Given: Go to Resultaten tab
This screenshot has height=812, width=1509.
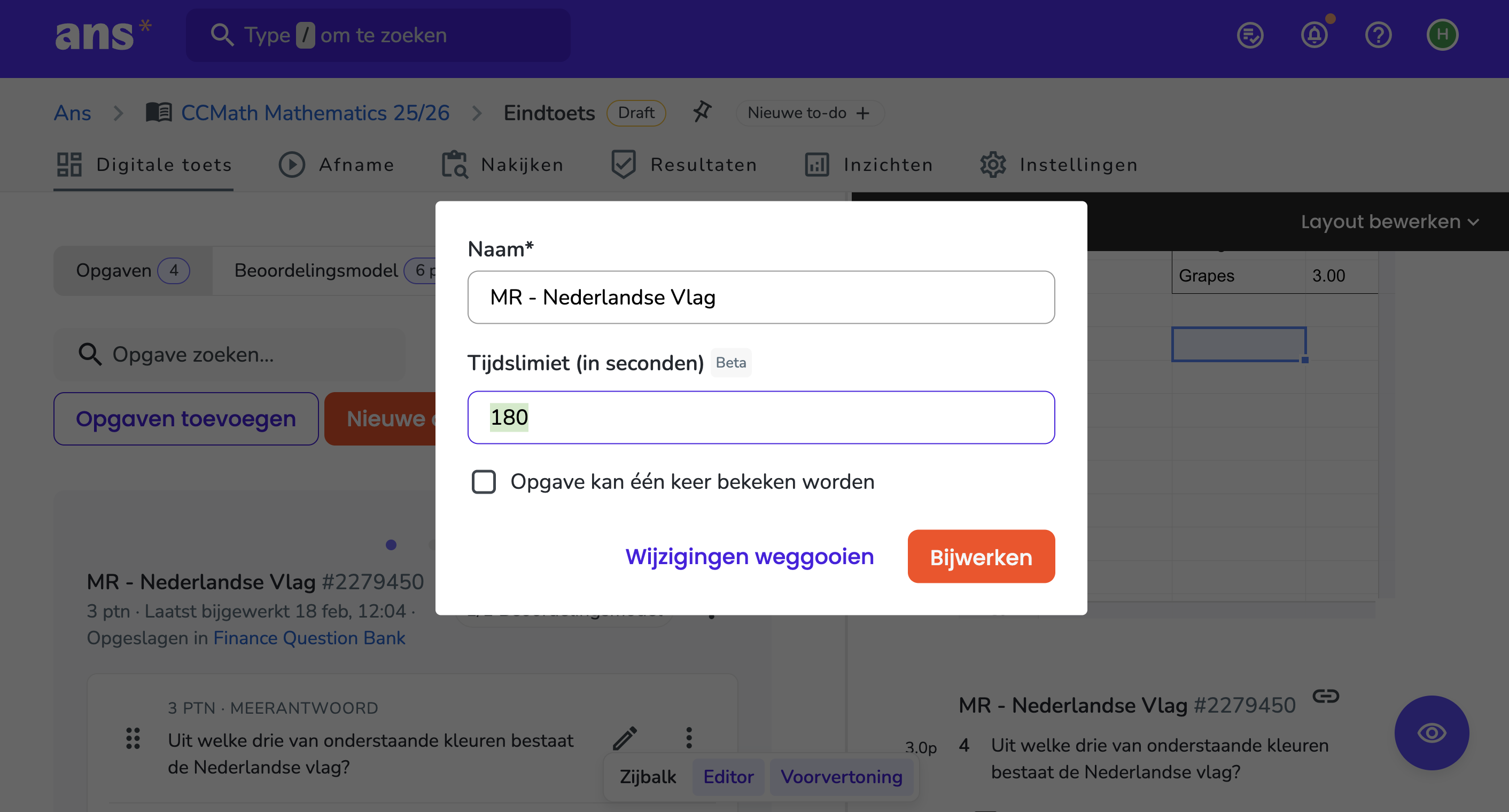Looking at the screenshot, I should pyautogui.click(x=683, y=165).
